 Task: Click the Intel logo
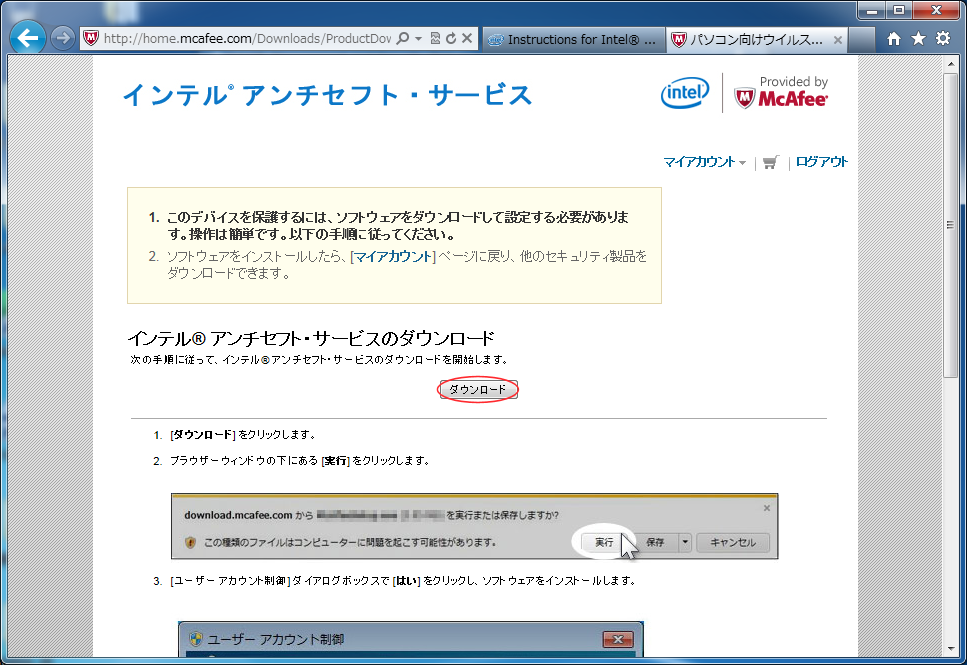(685, 93)
